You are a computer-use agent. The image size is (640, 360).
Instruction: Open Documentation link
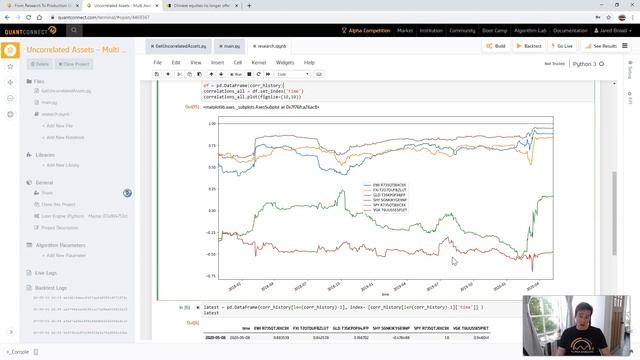tap(570, 31)
